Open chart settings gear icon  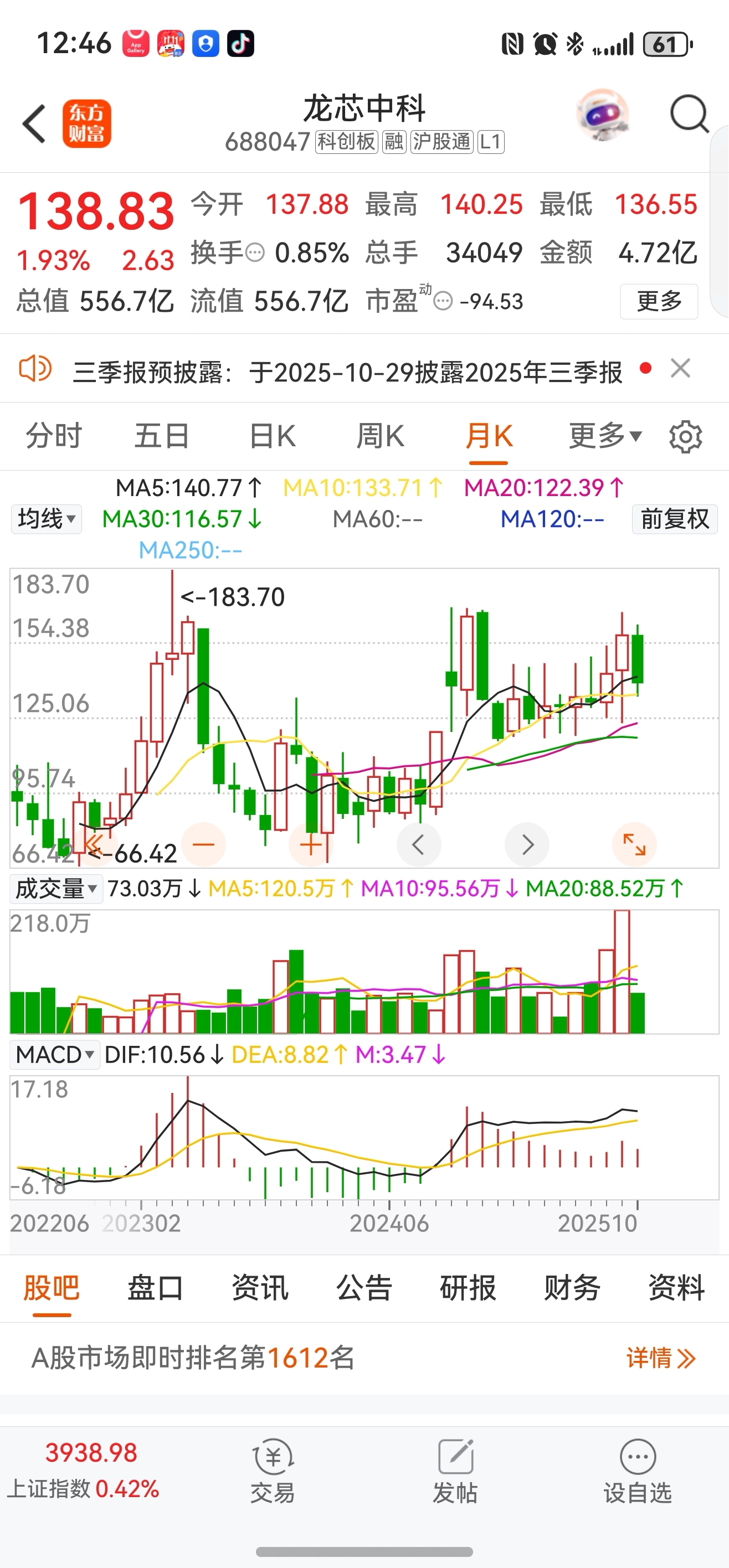(x=686, y=436)
